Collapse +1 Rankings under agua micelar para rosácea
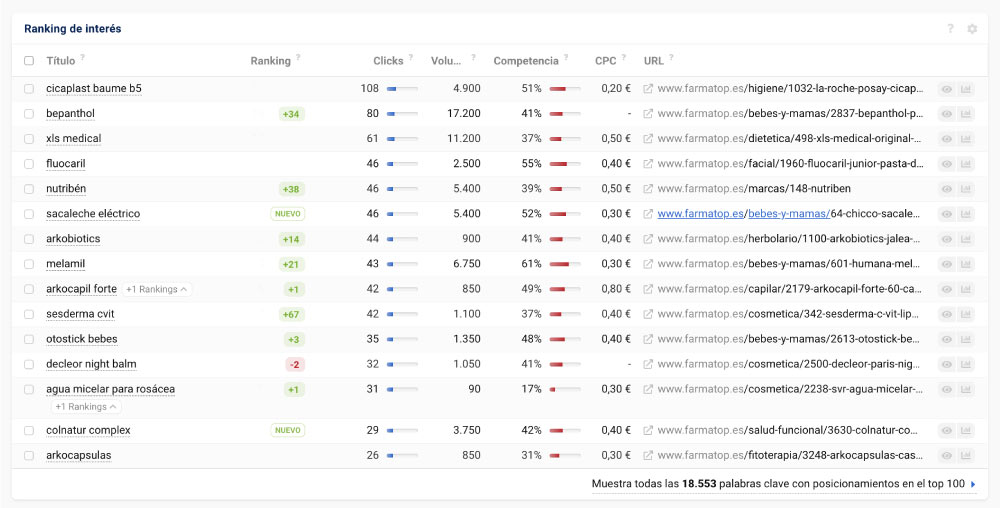This screenshot has height=508, width=1000. tap(86, 407)
